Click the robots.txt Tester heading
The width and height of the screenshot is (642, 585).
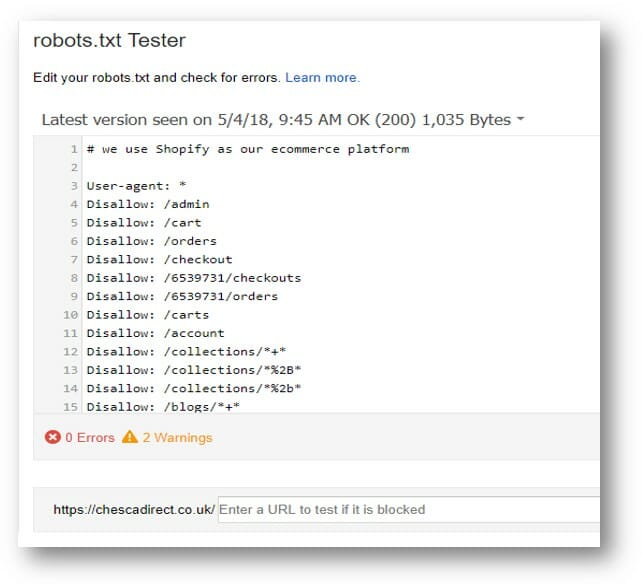(109, 40)
